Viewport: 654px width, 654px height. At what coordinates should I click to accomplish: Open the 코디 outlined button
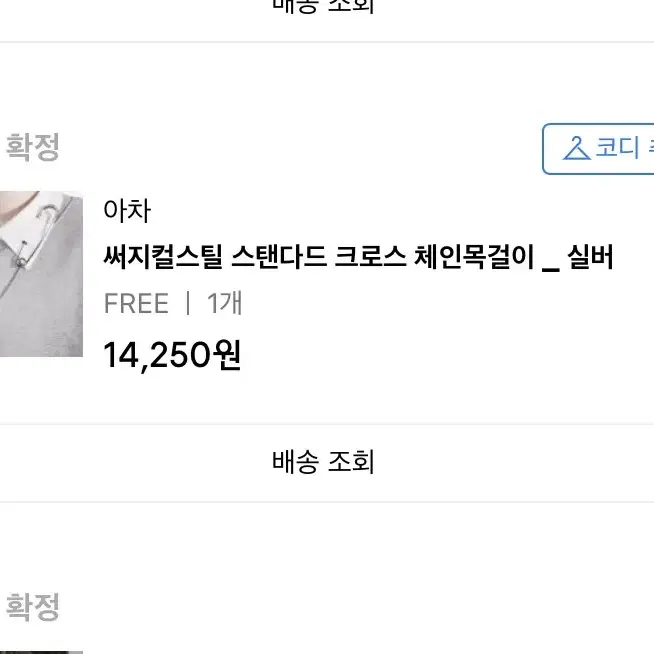pyautogui.click(x=598, y=149)
